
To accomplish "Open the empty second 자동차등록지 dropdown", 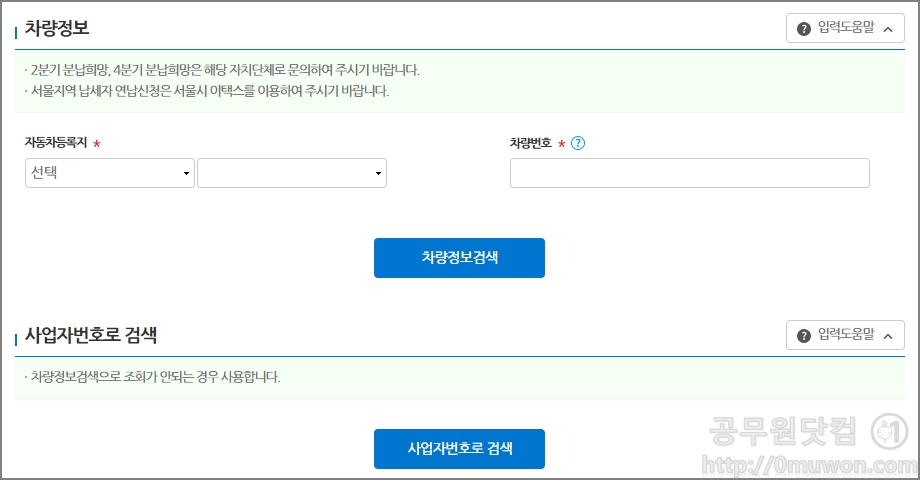I will coord(292,173).
